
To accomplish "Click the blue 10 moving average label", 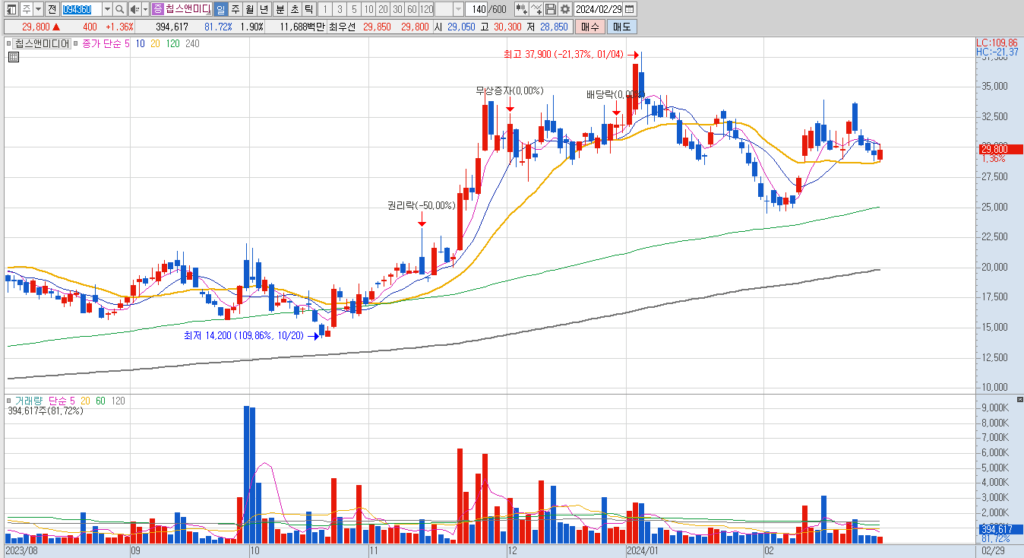I will [x=140, y=44].
